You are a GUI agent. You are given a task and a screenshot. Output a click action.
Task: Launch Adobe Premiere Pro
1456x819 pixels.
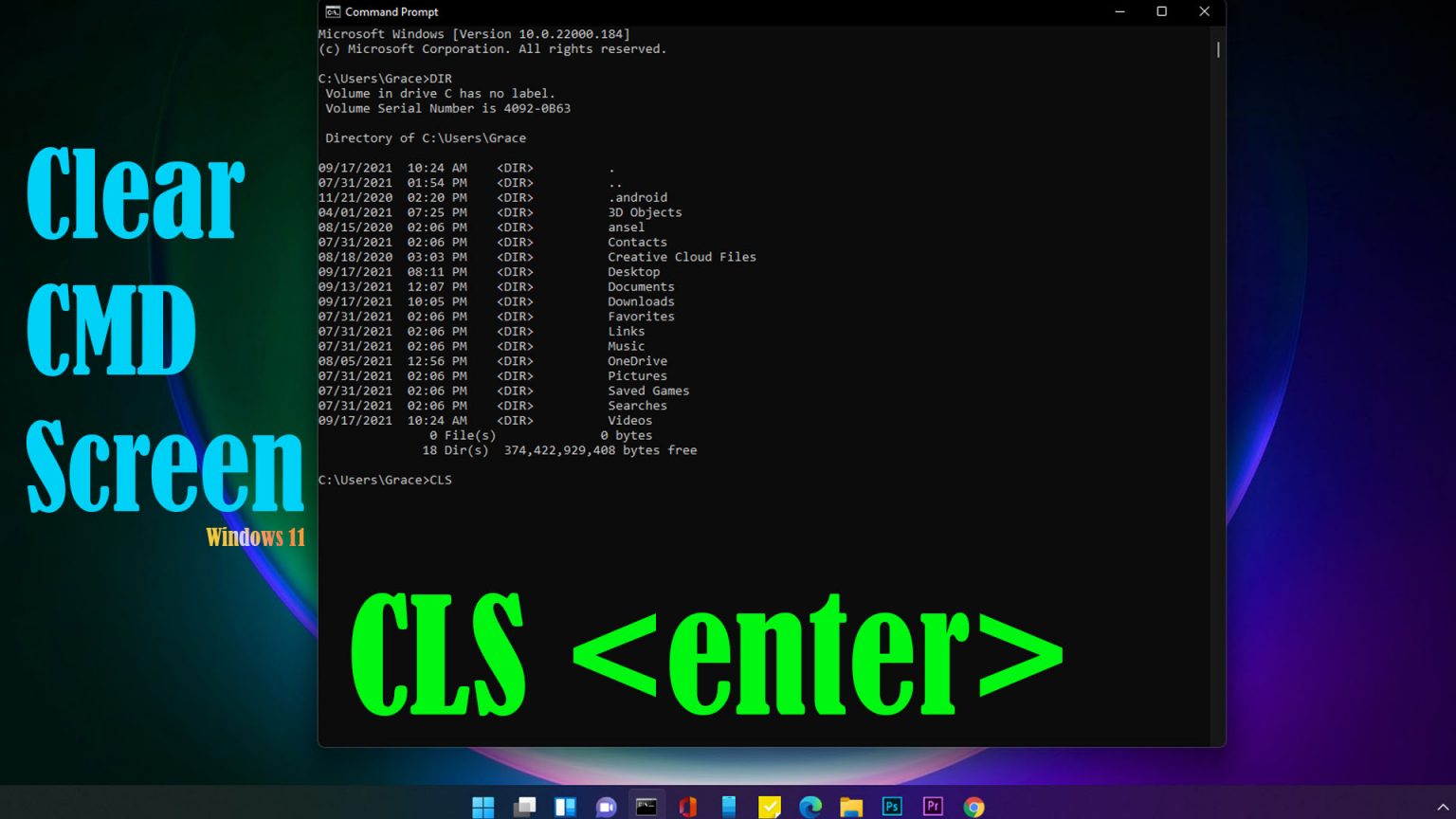click(x=933, y=807)
